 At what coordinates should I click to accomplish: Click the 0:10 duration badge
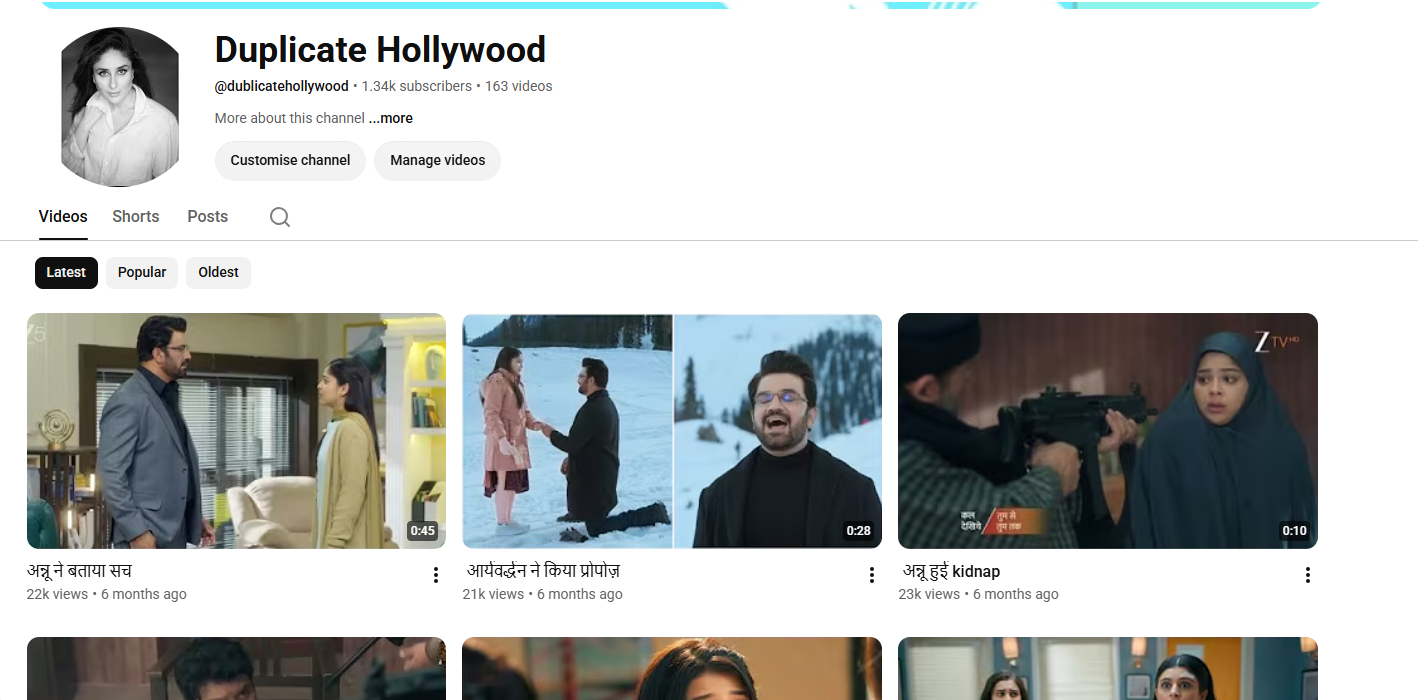(1295, 531)
